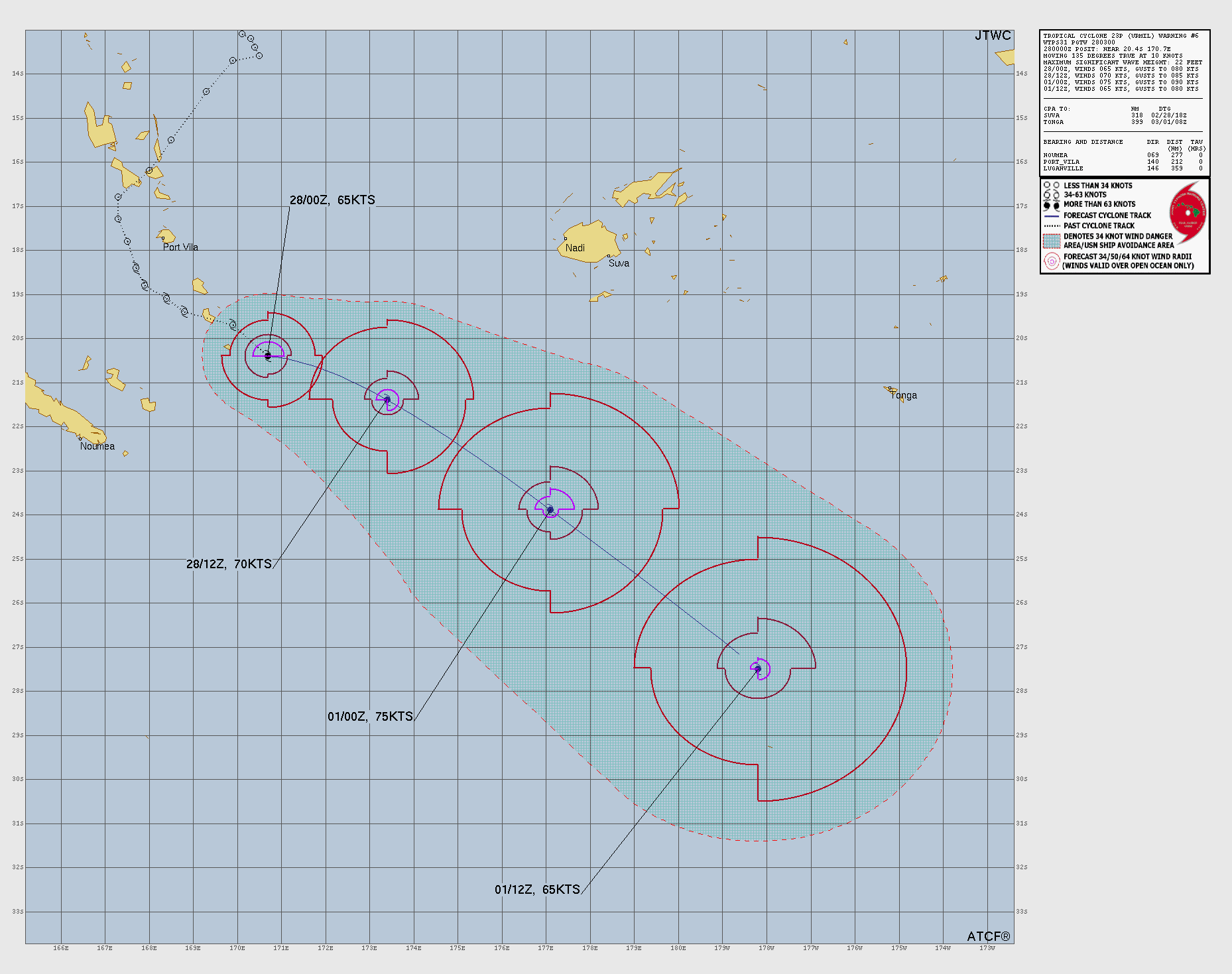Click the 28/12Z forecast position marker
This screenshot has height=974, width=1232.
387,399
